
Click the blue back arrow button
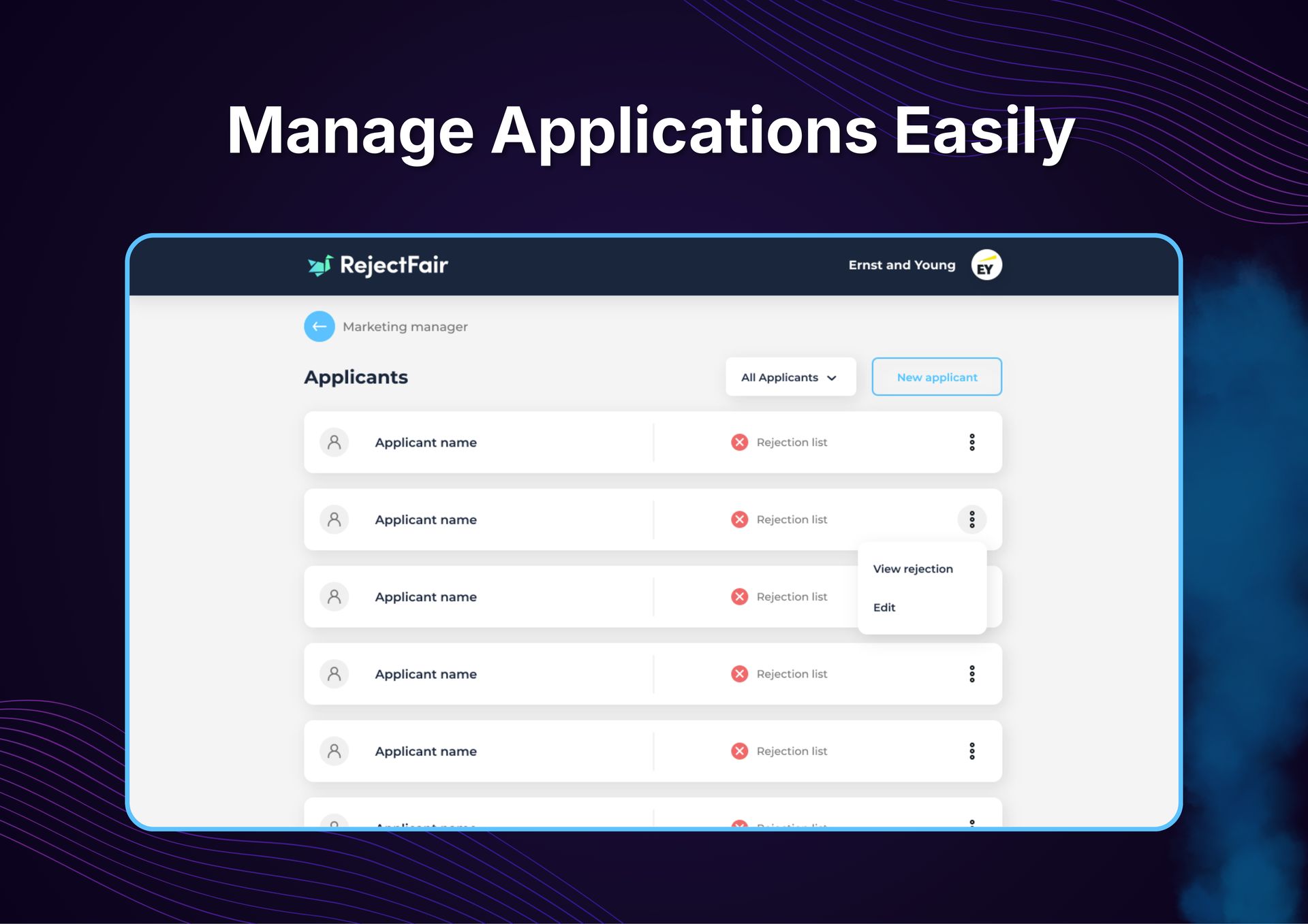(319, 326)
